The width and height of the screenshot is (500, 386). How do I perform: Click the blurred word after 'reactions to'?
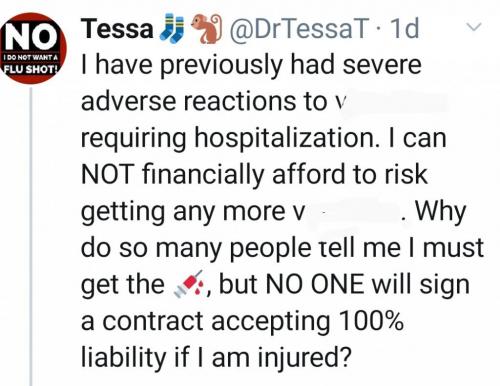[395, 103]
